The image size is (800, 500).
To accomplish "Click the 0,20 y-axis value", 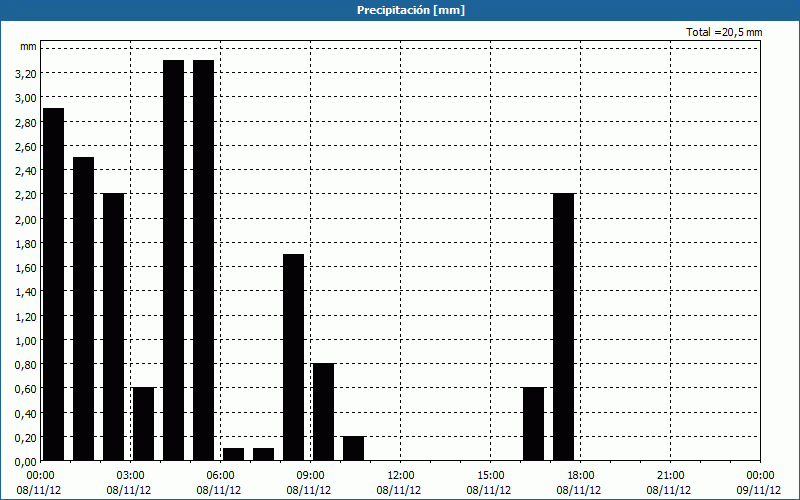I will pyautogui.click(x=26, y=438).
